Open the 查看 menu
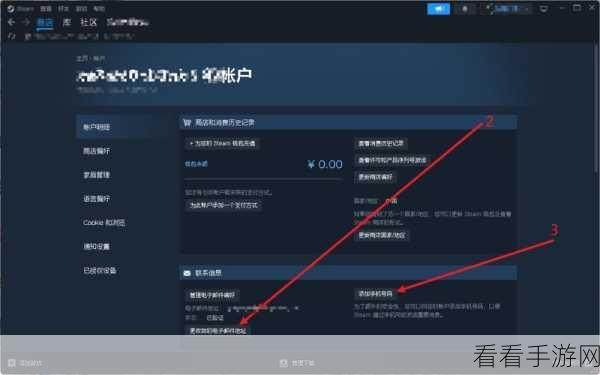This screenshot has height=375, width=600. pyautogui.click(x=46, y=8)
